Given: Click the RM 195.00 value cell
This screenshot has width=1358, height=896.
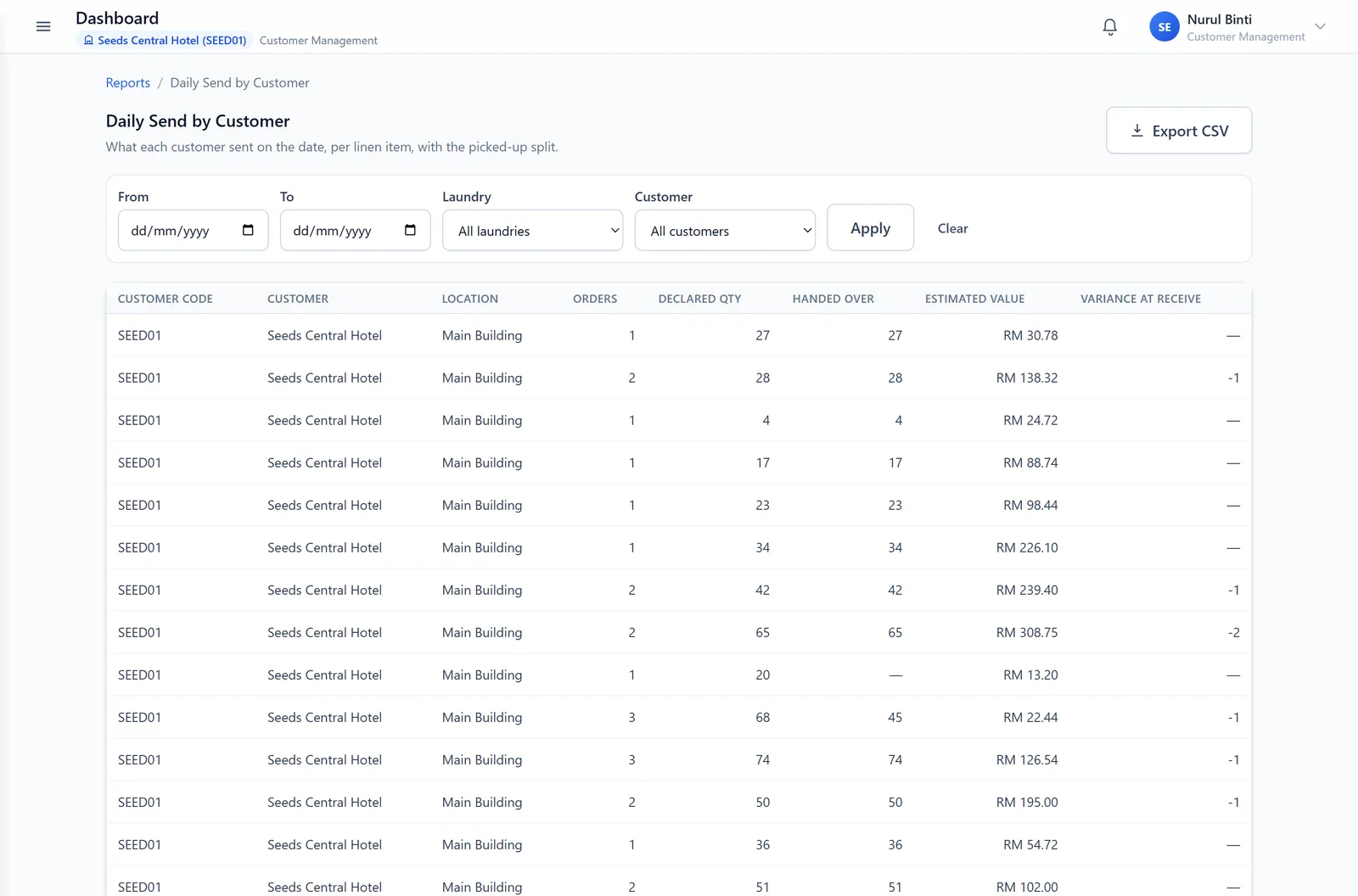Looking at the screenshot, I should [x=1027, y=802].
